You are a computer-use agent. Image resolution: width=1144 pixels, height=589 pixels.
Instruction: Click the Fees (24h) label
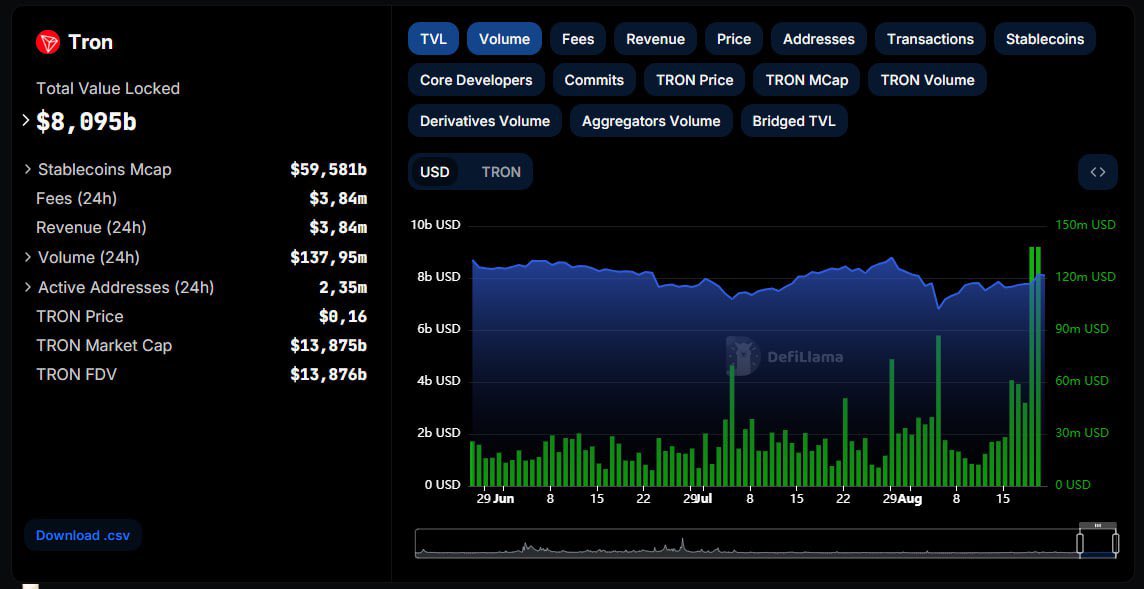[77, 199]
